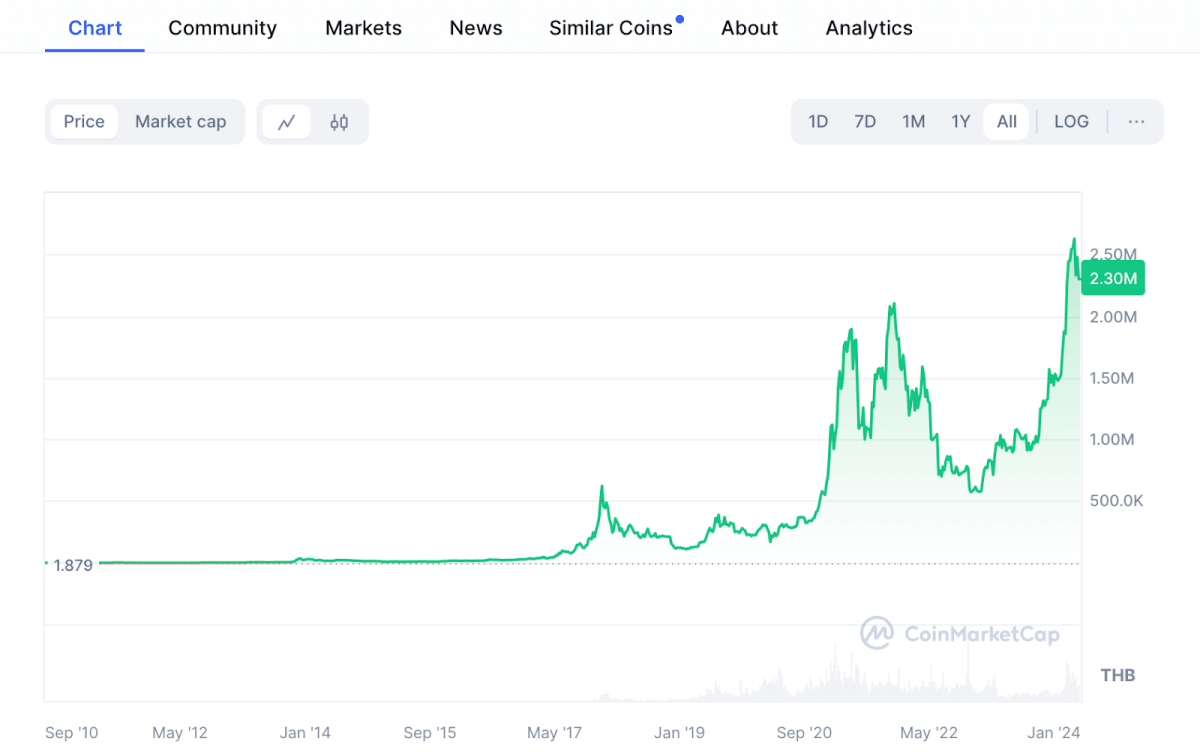The width and height of the screenshot is (1200, 756).
Task: Select the line chart icon
Action: tap(287, 122)
